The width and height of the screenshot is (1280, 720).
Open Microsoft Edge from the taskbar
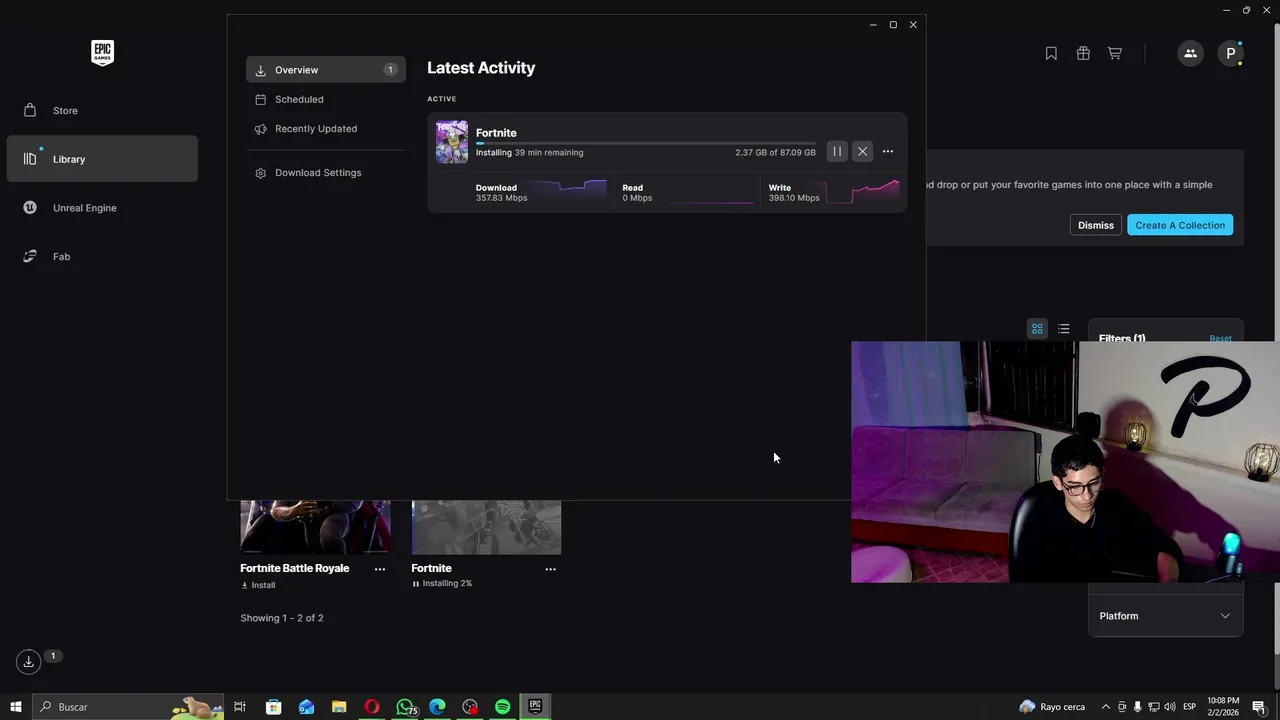(437, 707)
